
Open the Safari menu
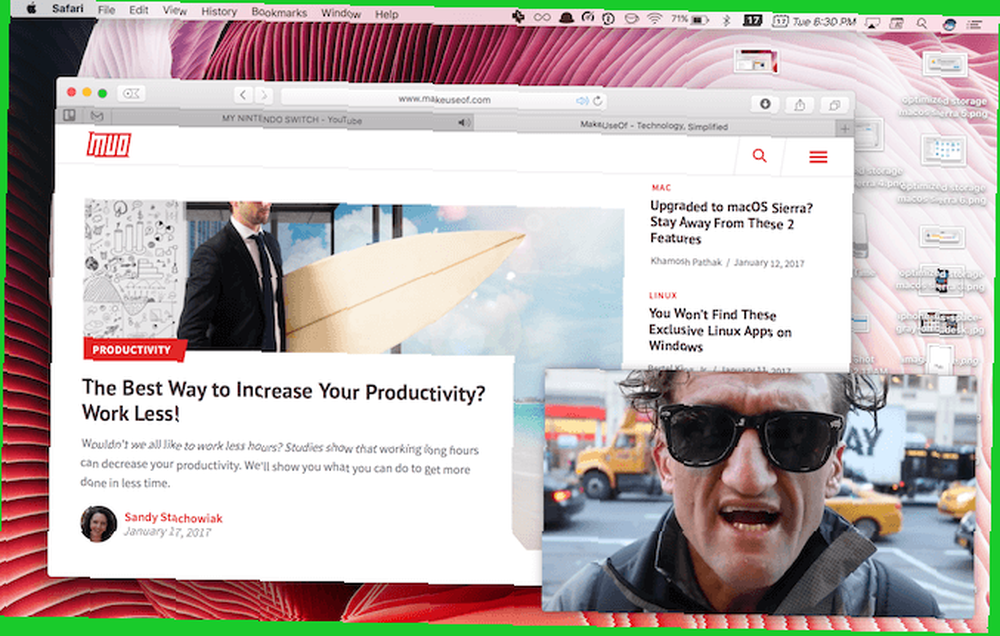pyautogui.click(x=68, y=8)
